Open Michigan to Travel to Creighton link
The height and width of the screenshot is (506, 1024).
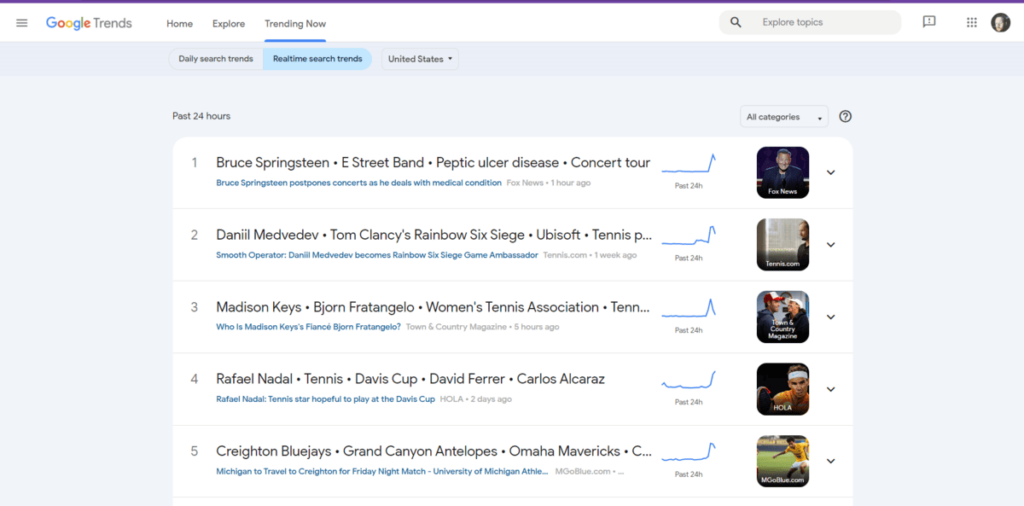tap(382, 471)
